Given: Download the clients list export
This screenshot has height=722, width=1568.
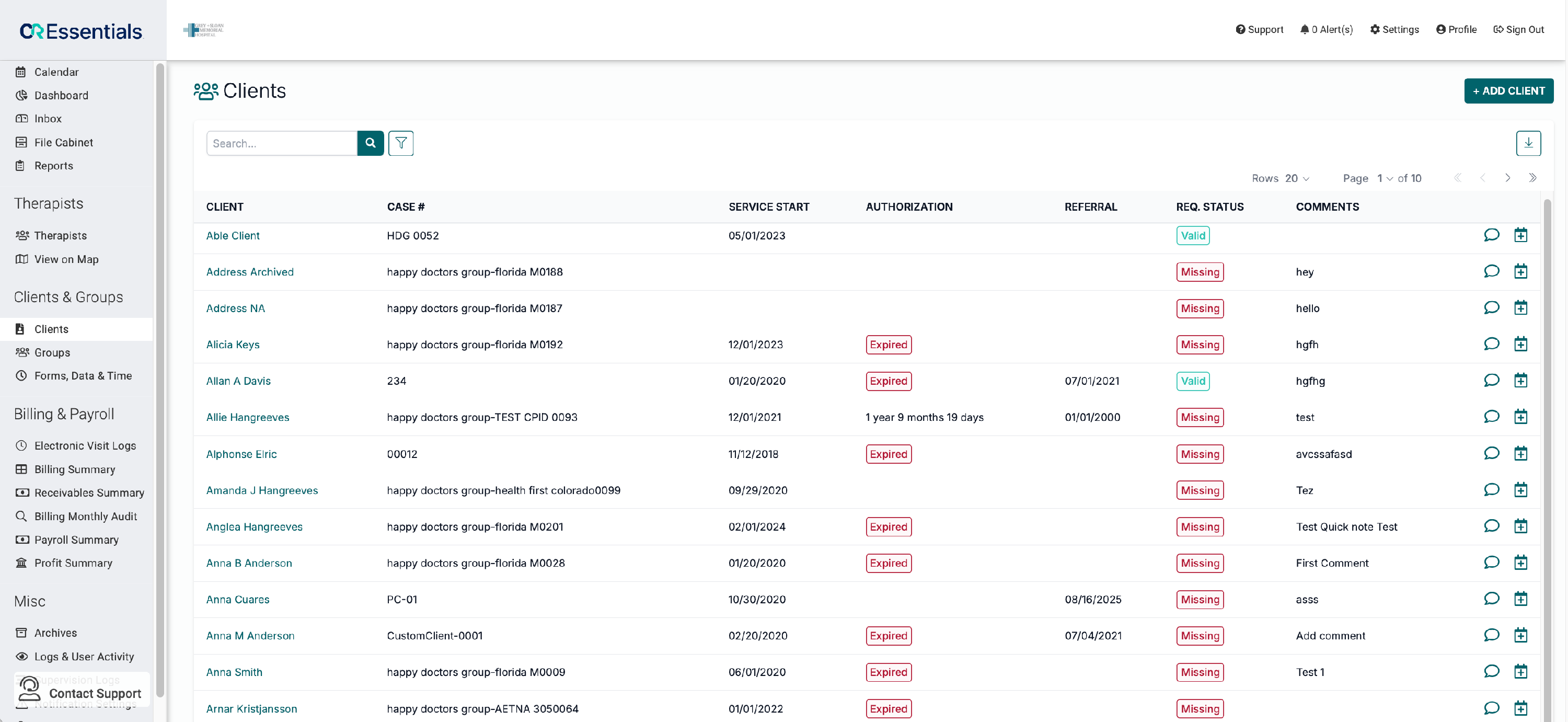Looking at the screenshot, I should click(x=1528, y=143).
